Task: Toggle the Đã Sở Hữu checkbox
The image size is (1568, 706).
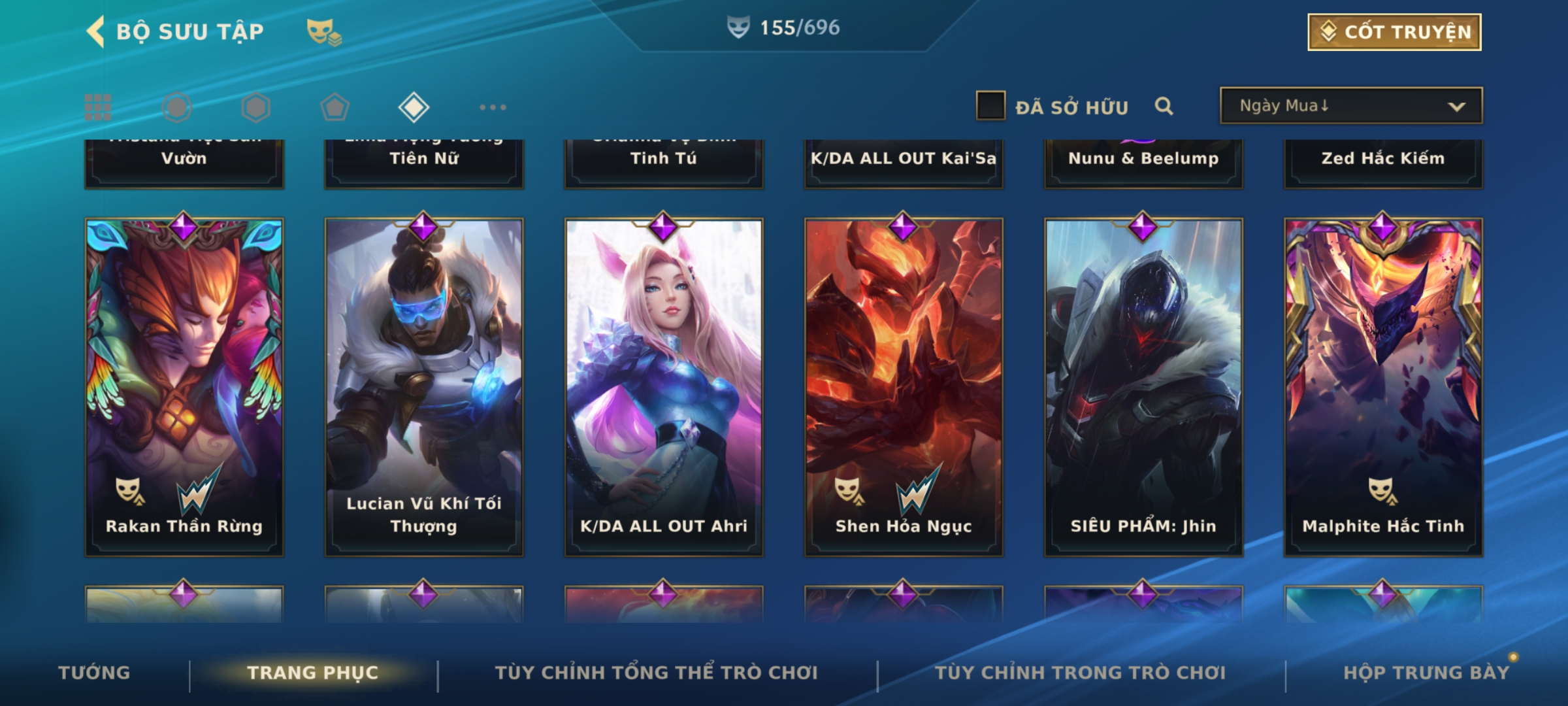Action: (990, 106)
